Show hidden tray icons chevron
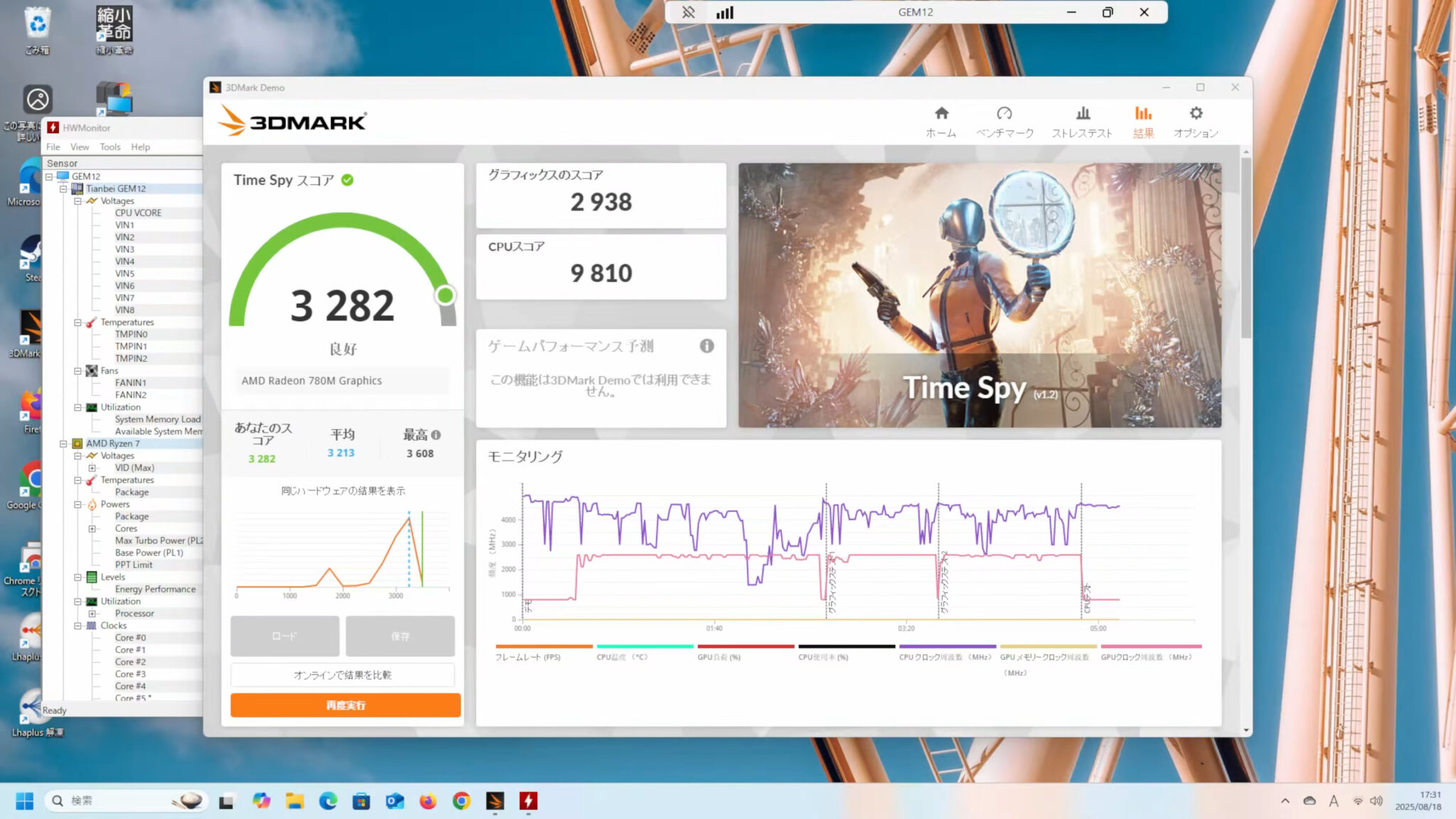The height and width of the screenshot is (819, 1456). 1285,801
